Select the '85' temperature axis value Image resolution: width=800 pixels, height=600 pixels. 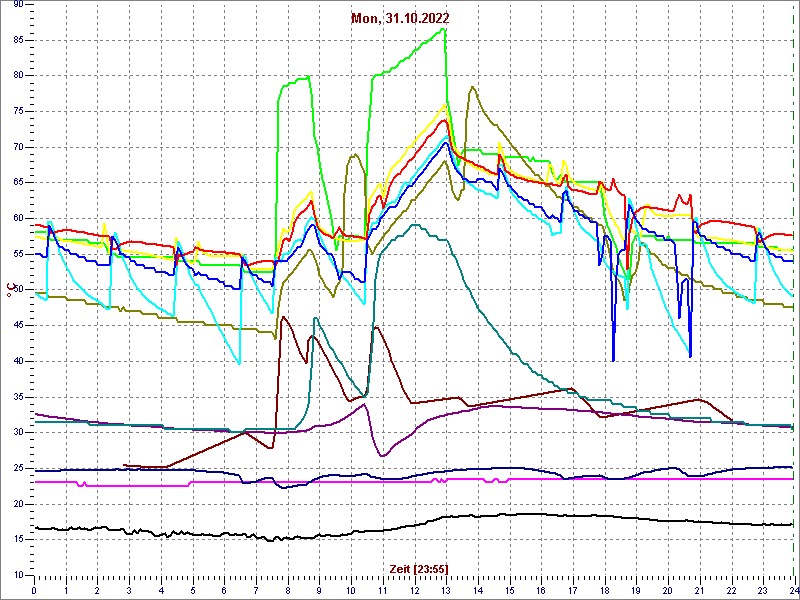click(18, 40)
